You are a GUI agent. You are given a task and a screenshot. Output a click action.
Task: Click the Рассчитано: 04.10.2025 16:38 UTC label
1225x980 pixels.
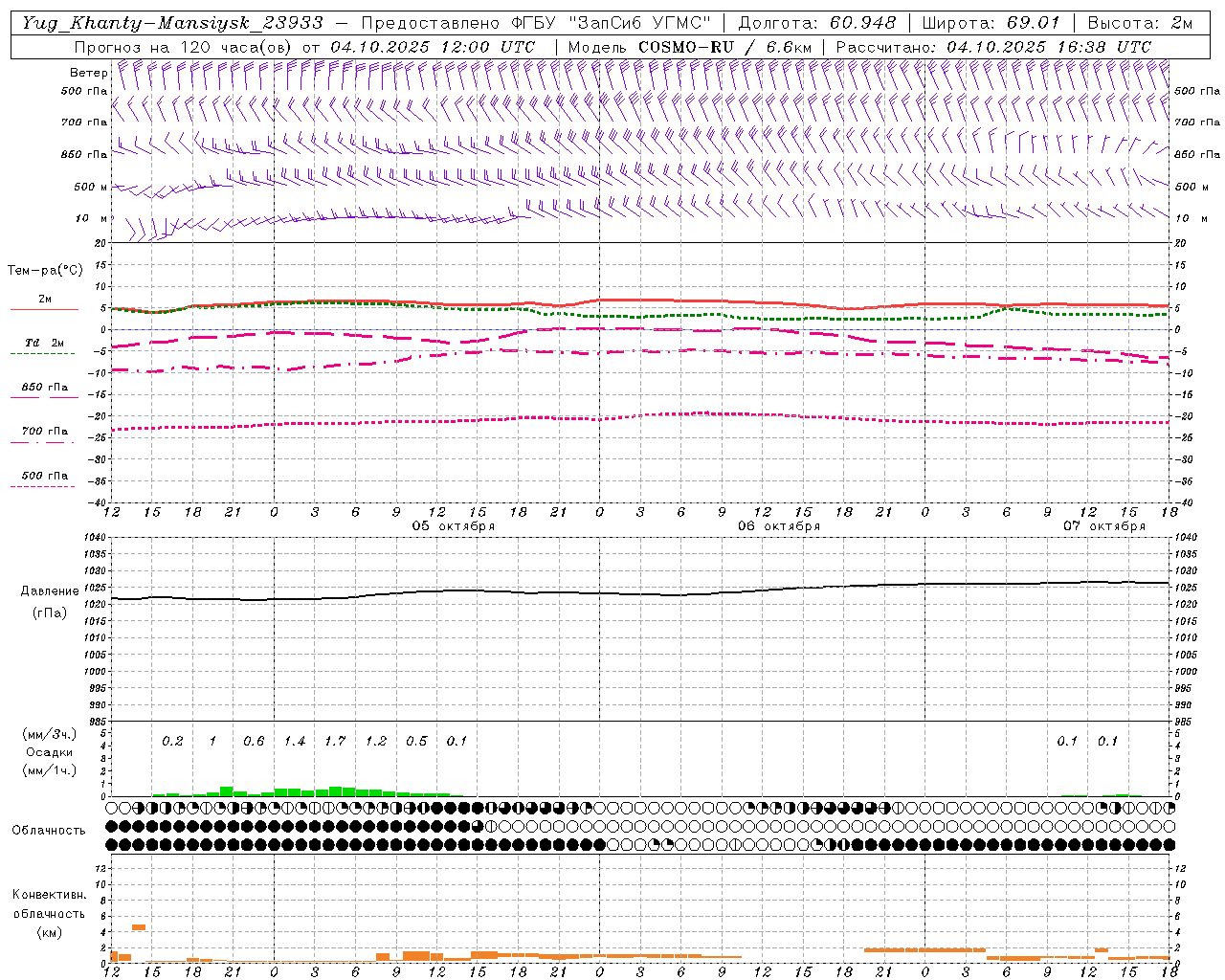coord(994,47)
